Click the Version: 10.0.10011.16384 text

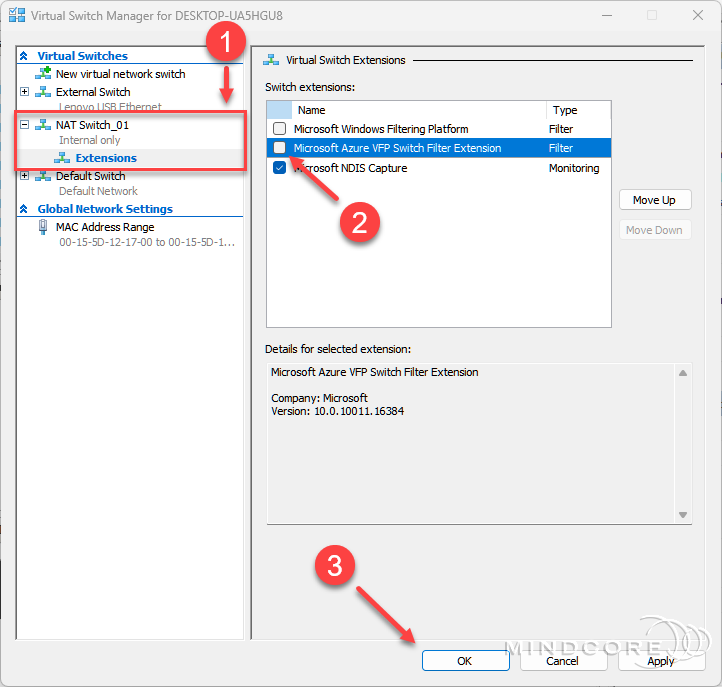tap(338, 411)
